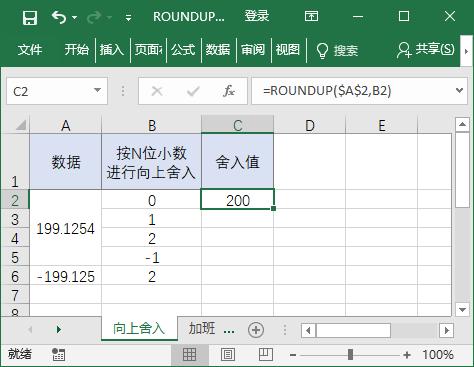Switch to Page Layout view icon
474x367 pixels.
click(x=228, y=355)
